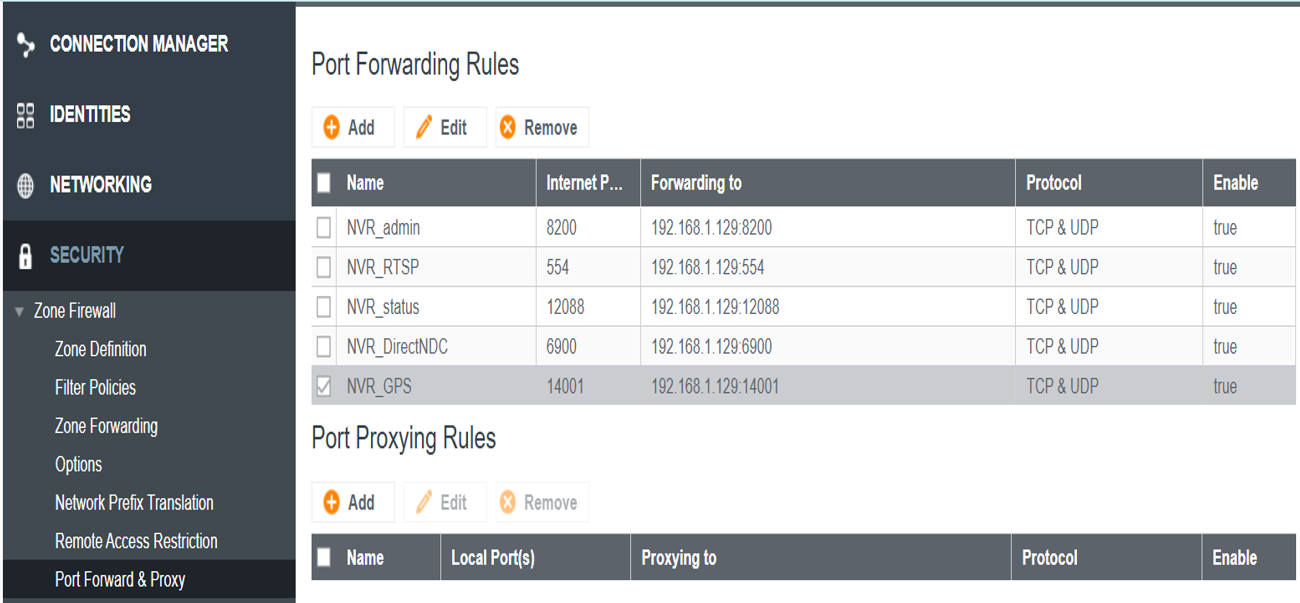
Task: Click the Connection Manager icon in sidebar
Action: (x=26, y=45)
